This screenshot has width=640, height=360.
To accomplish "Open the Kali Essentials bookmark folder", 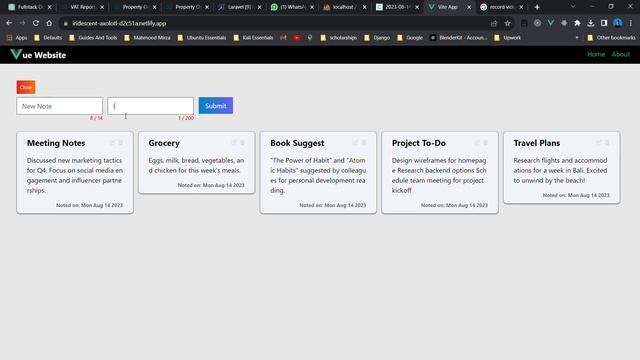I will pyautogui.click(x=253, y=38).
